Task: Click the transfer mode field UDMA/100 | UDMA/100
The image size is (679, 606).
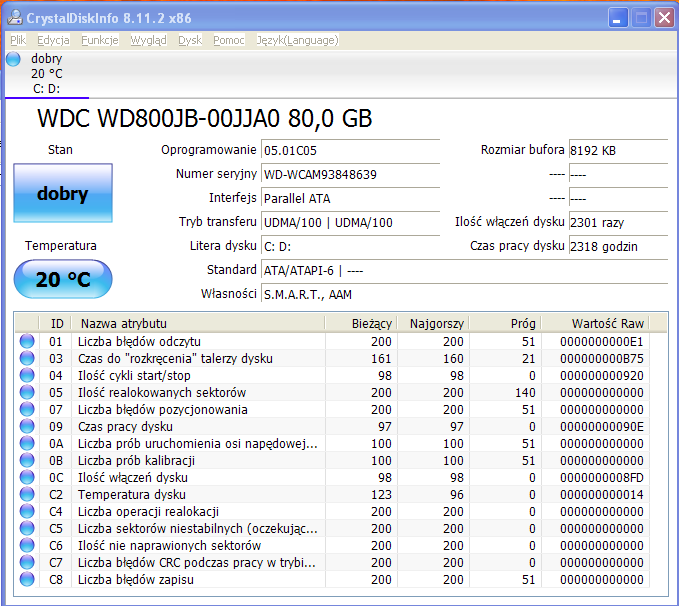Action: [x=350, y=223]
